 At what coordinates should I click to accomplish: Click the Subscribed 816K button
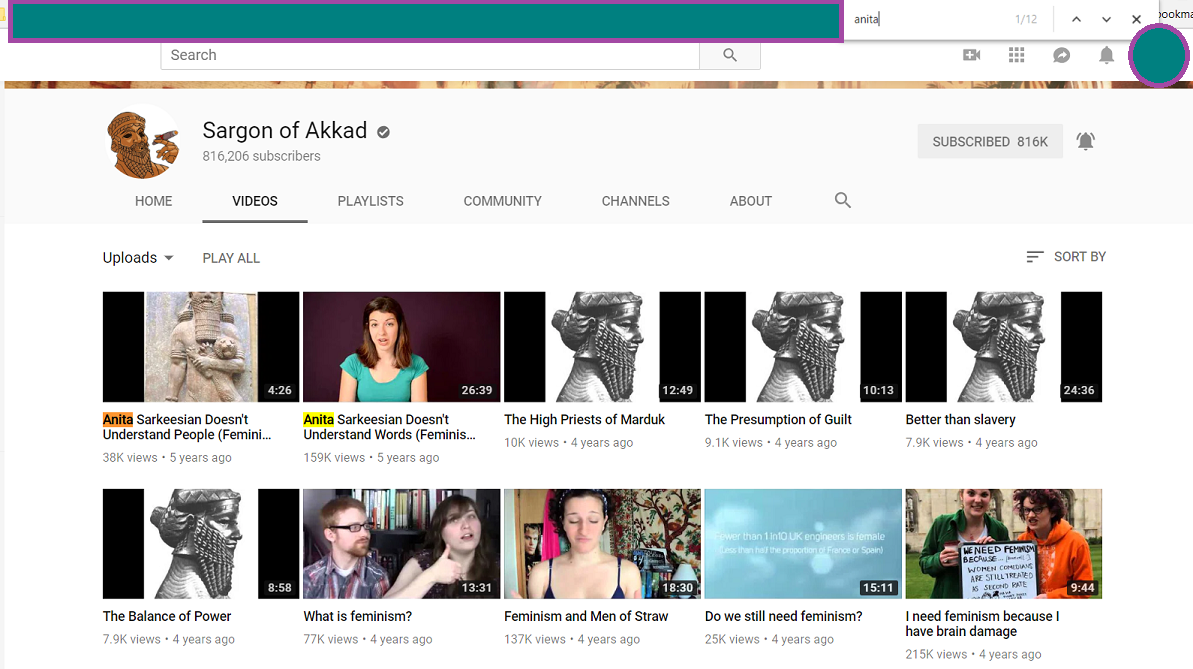(990, 142)
